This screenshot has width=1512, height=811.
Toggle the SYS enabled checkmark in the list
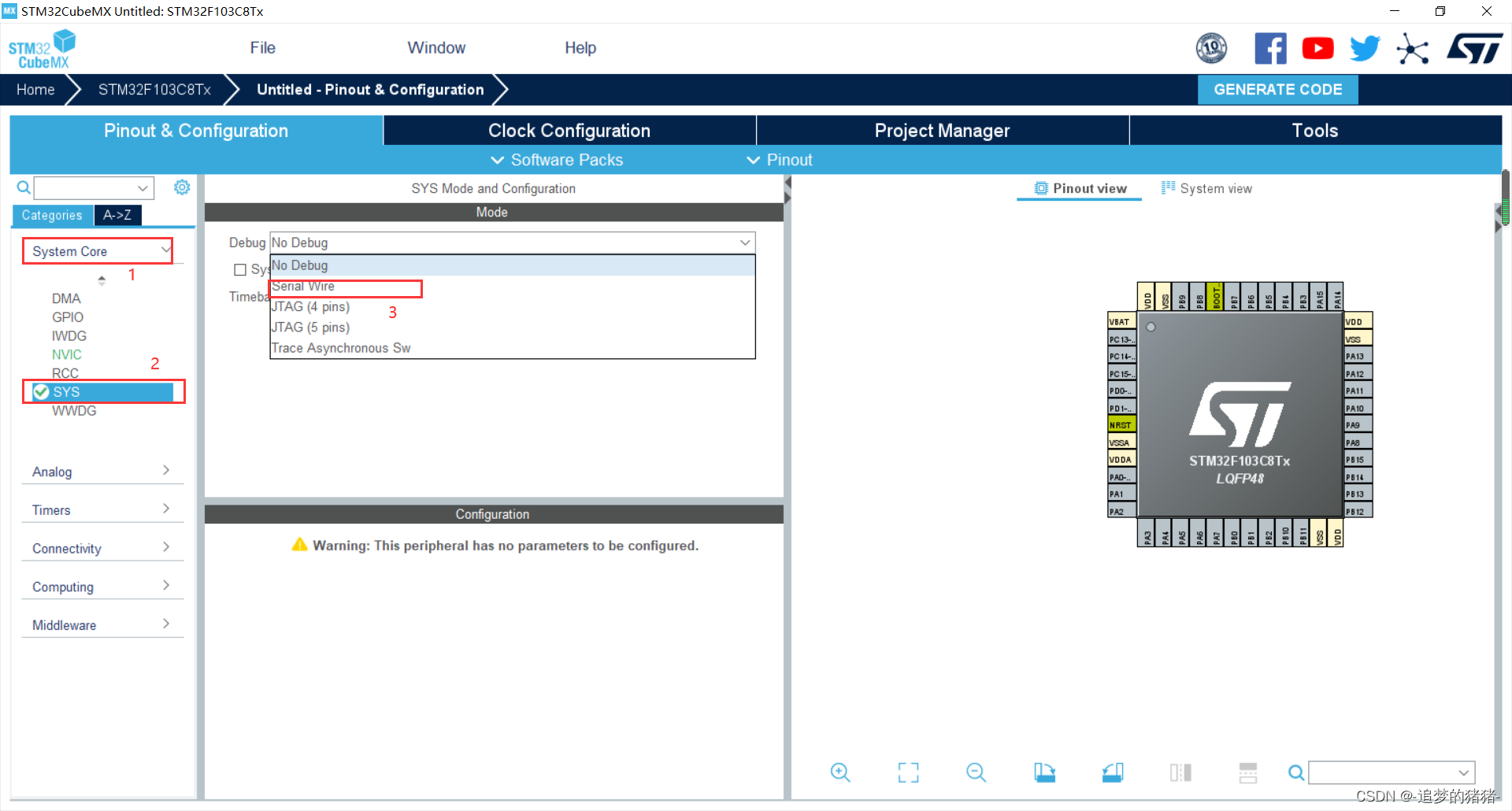41,391
